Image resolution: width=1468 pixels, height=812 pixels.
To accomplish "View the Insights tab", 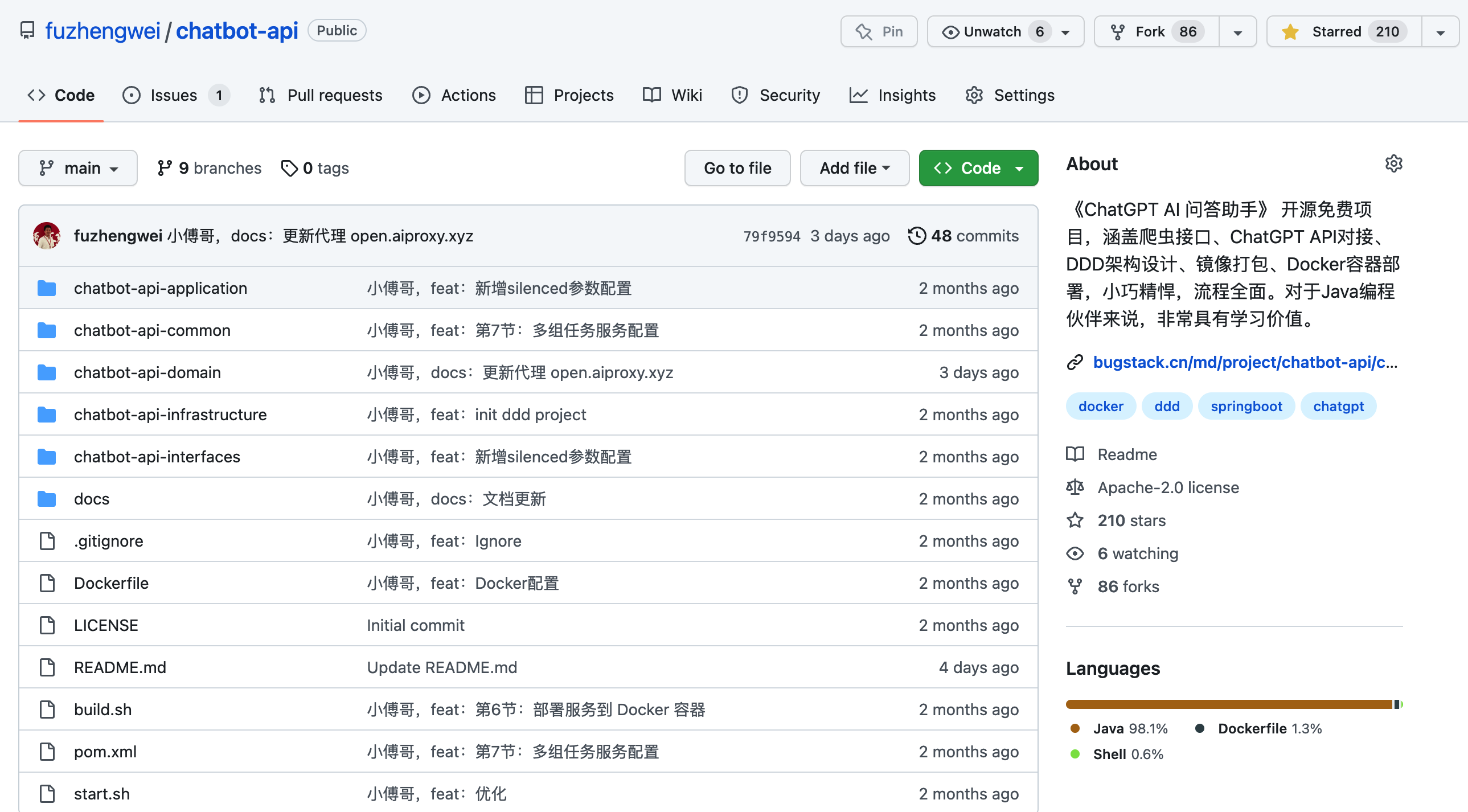I will pyautogui.click(x=892, y=95).
